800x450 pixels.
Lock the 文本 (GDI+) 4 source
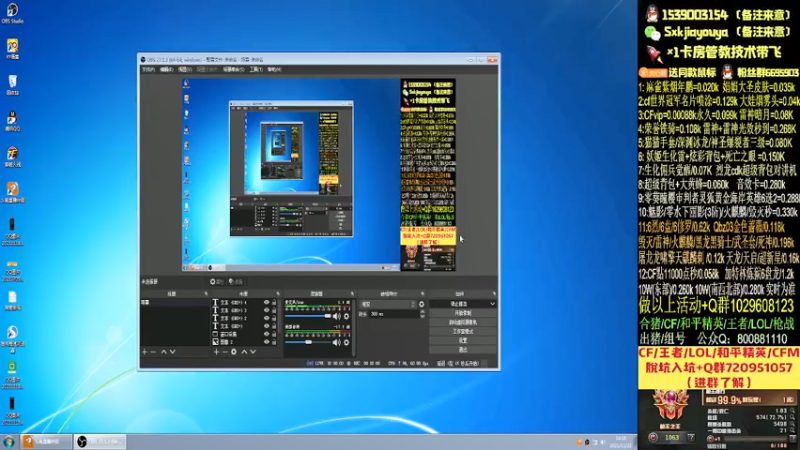(274, 303)
